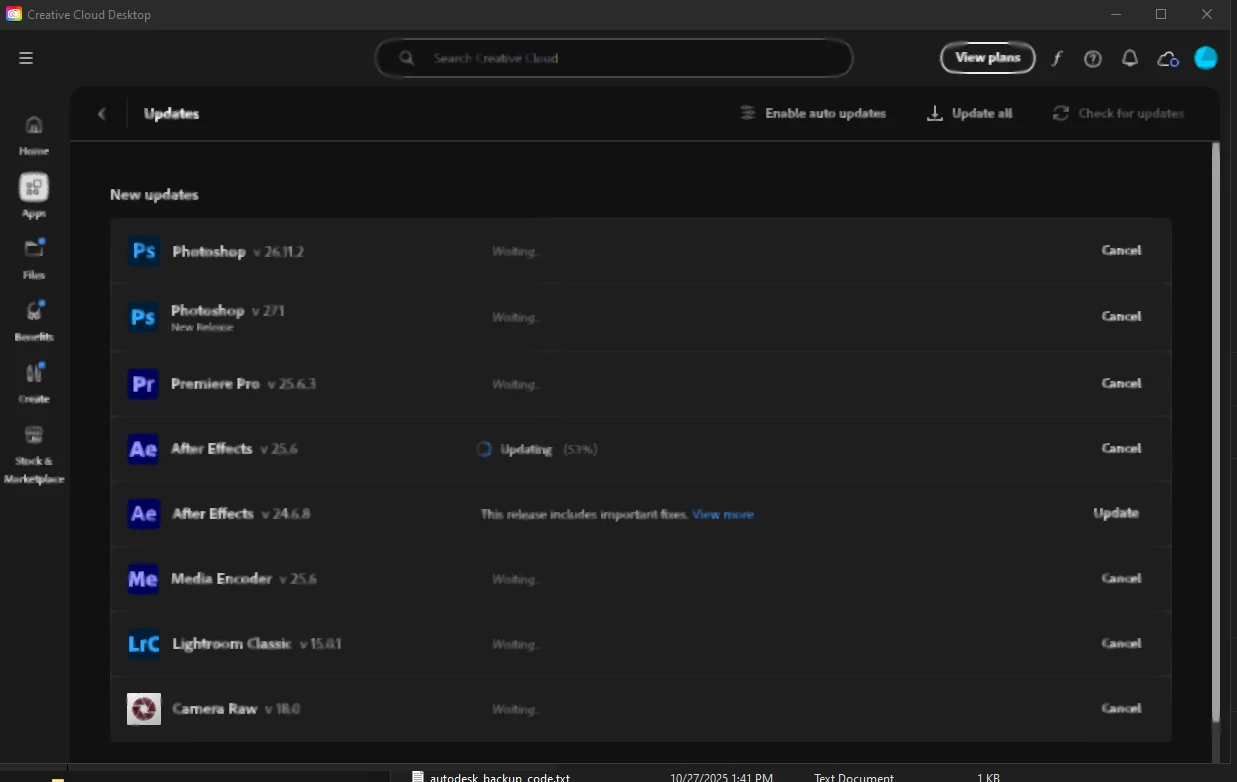Open the View more link
Screen dimensions: 1237x782
point(723,515)
